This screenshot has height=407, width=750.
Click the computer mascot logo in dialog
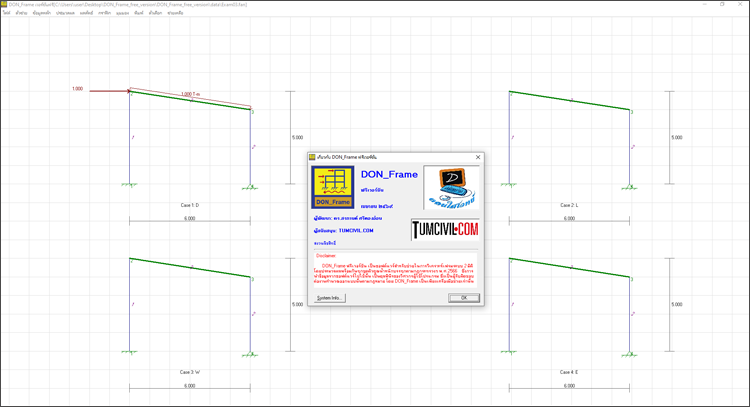pyautogui.click(x=451, y=187)
